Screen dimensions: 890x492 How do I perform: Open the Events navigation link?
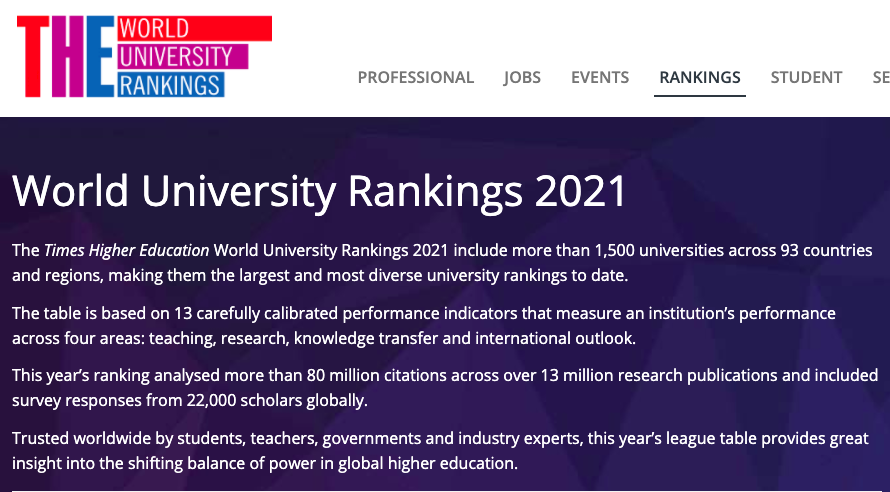point(600,77)
